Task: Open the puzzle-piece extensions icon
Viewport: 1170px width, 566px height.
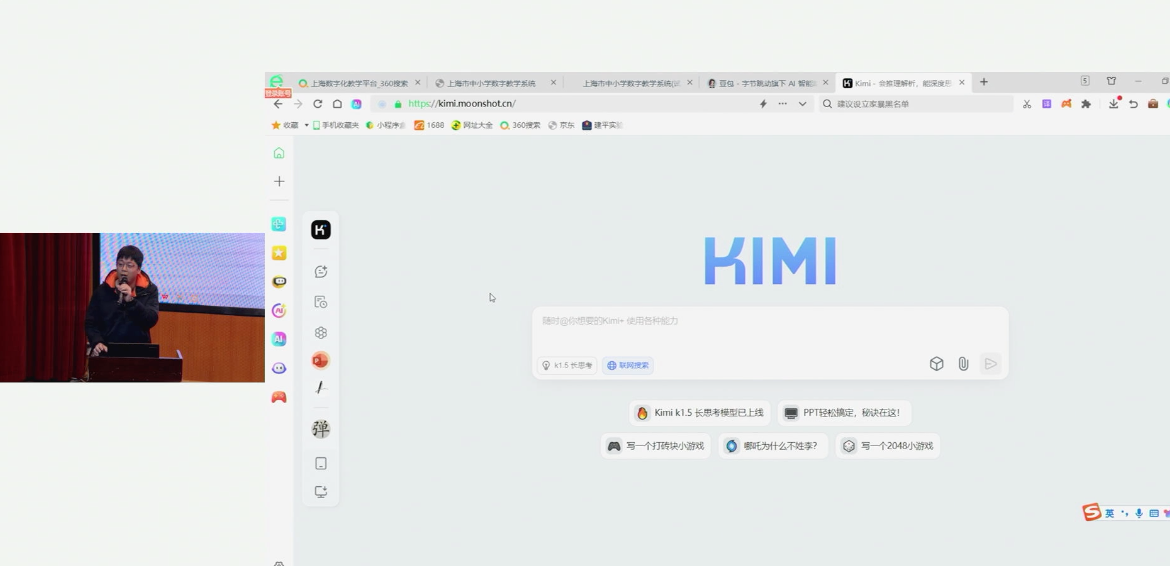Action: click(1086, 104)
